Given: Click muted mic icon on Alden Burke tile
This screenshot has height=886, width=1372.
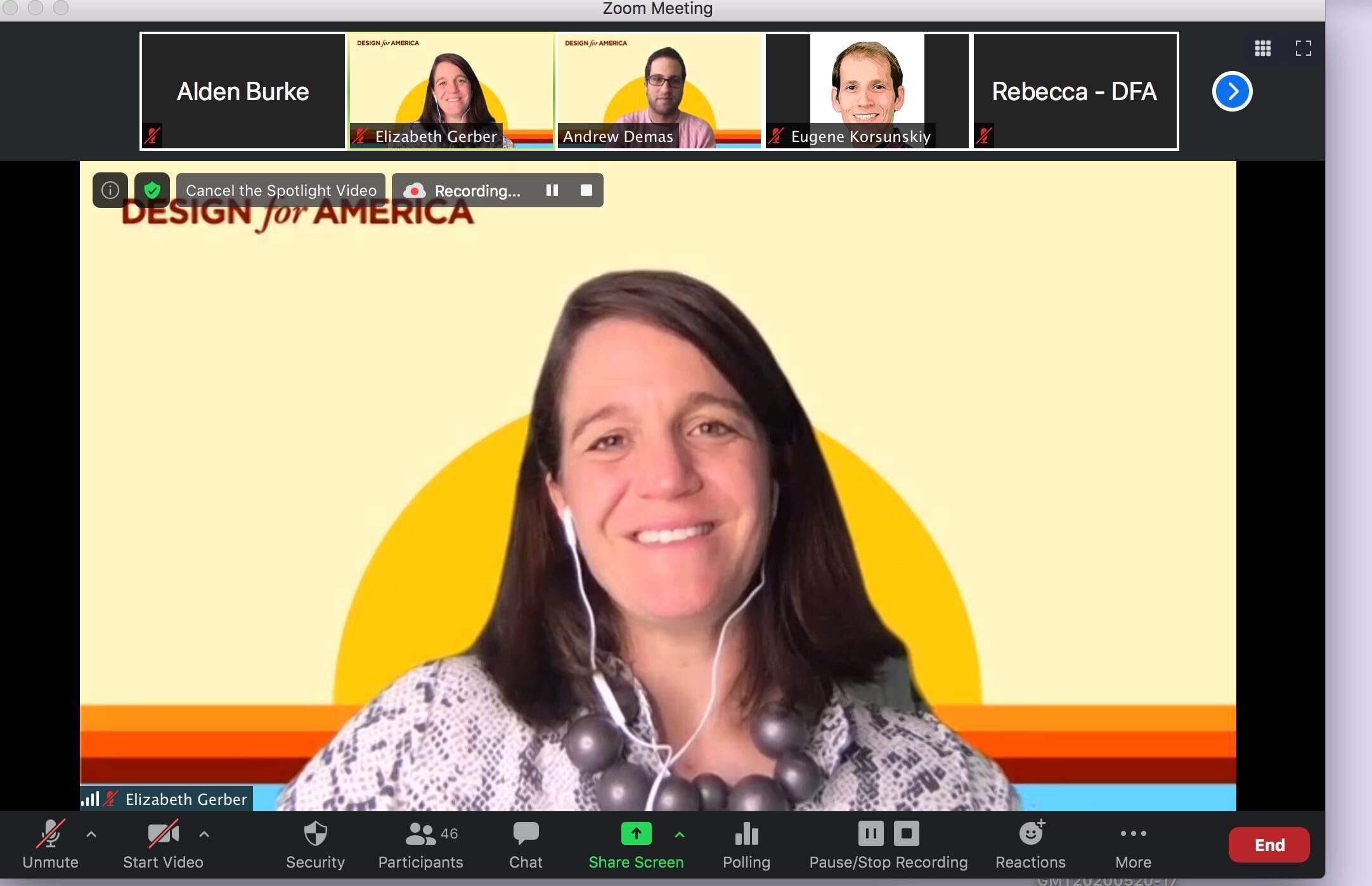Looking at the screenshot, I should [x=152, y=136].
